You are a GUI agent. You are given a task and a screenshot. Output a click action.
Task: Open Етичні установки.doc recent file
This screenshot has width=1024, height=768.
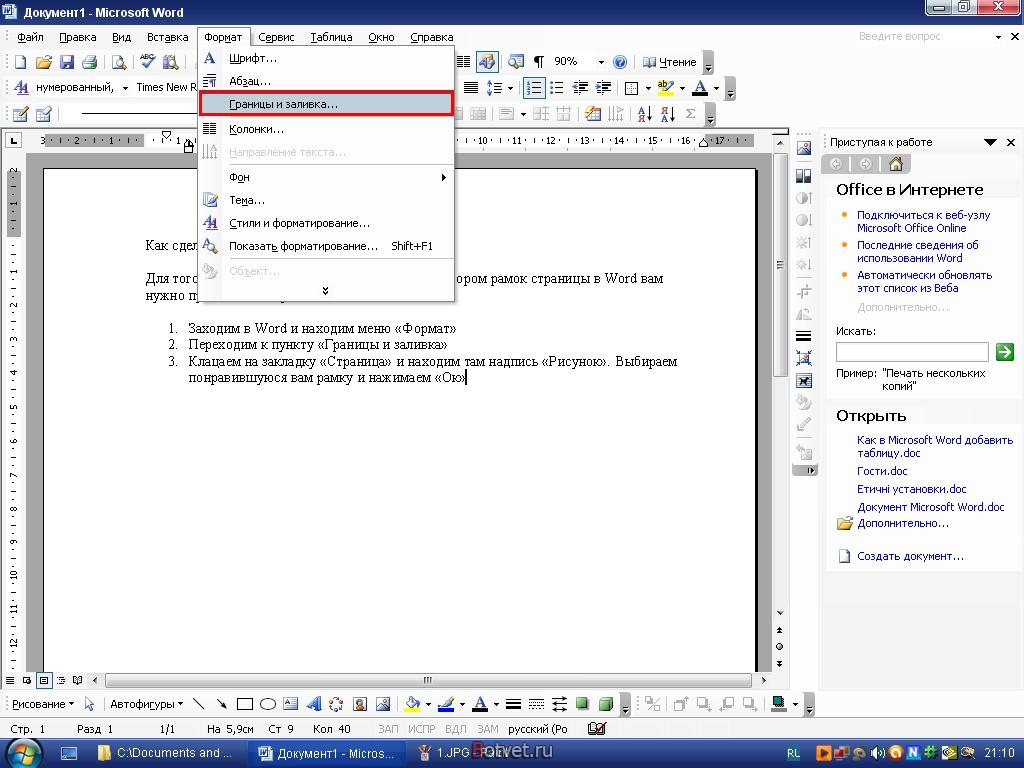(911, 489)
